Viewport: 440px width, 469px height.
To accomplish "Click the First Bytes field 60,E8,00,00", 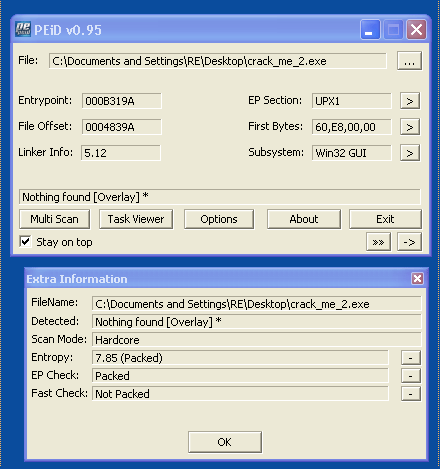I will pyautogui.click(x=352, y=127).
